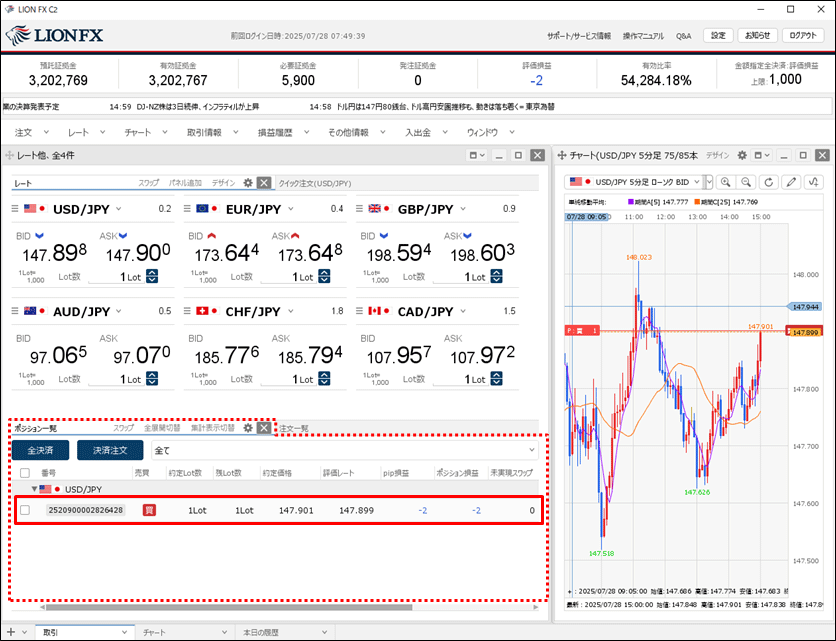Viewport: 836px width, 641px height.
Task: Zoom out on the chart
Action: [746, 182]
